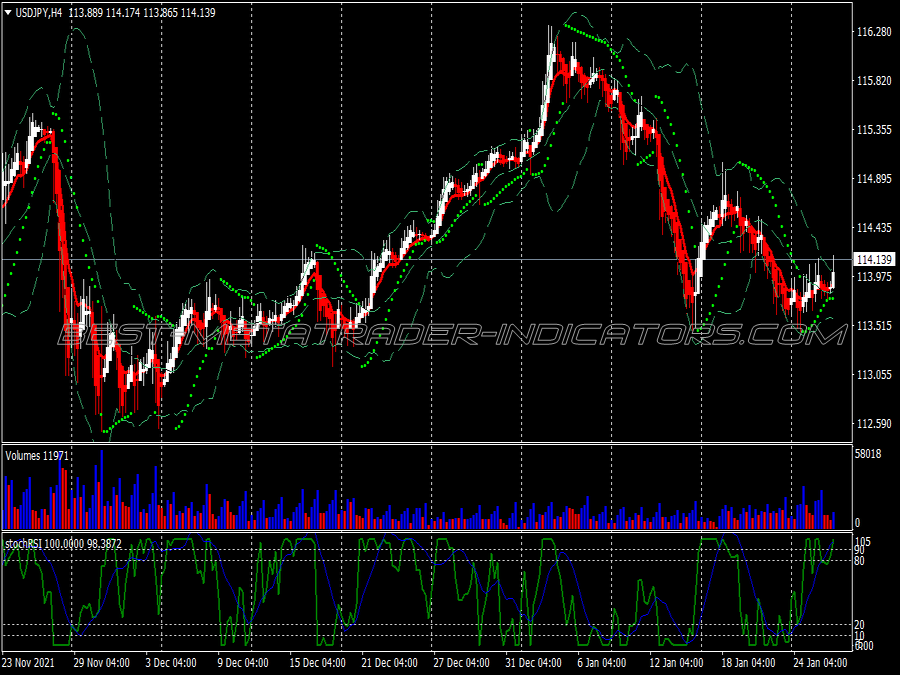Click the 12 Jan 04:00 time label
The width and height of the screenshot is (900, 675).
coord(676,662)
